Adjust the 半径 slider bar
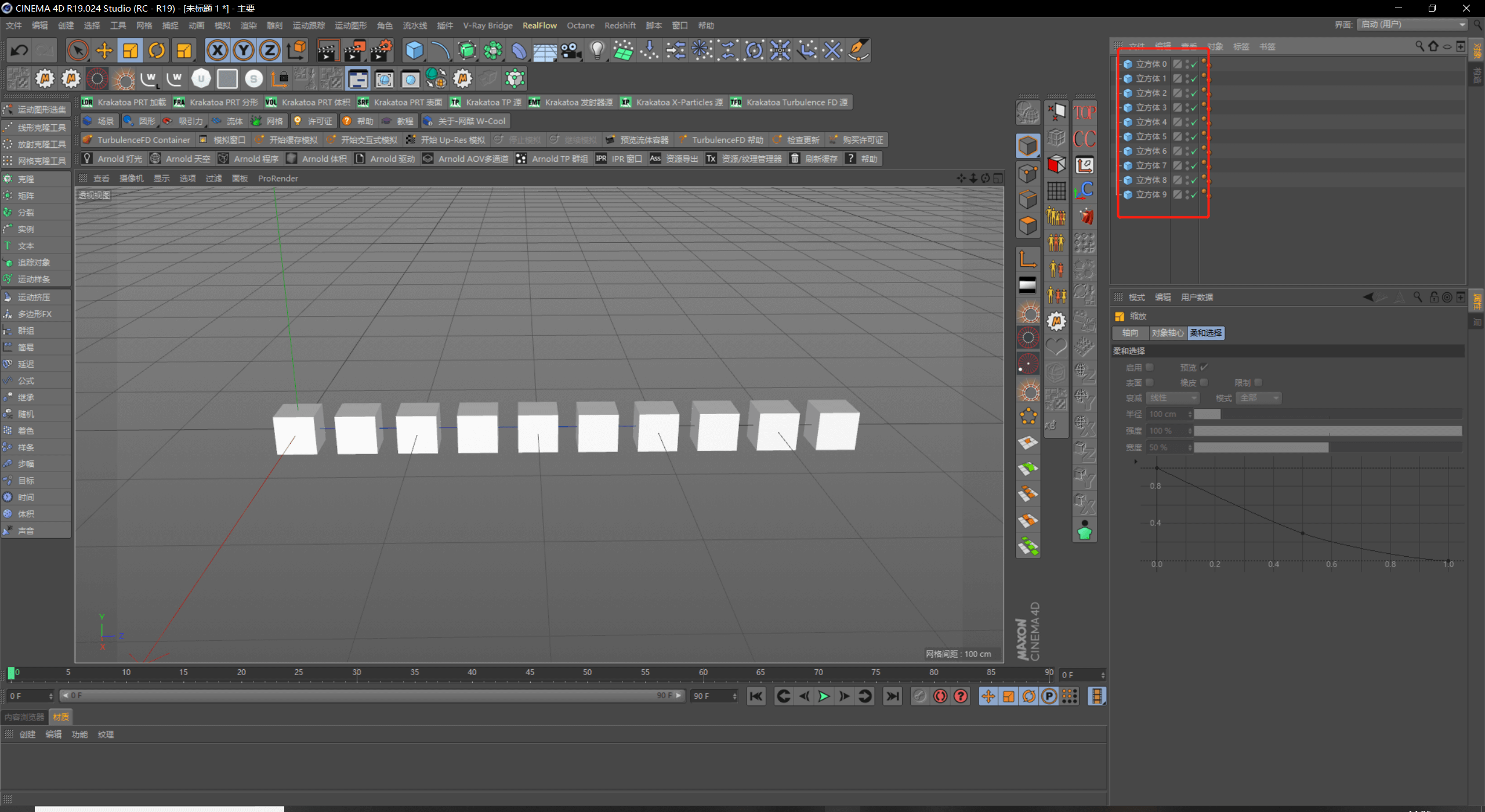 coord(1328,414)
